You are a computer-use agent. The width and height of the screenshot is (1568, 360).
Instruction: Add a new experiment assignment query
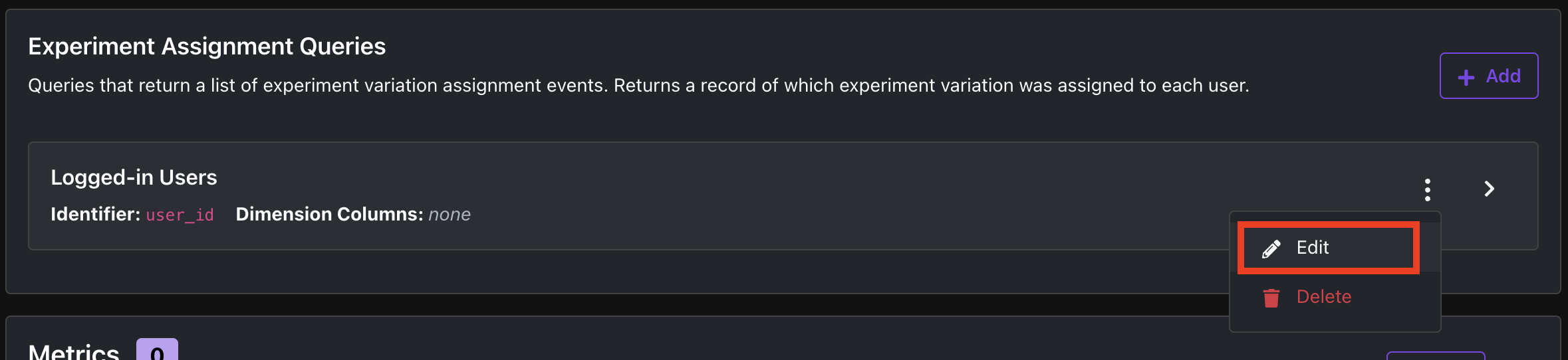[x=1489, y=76]
